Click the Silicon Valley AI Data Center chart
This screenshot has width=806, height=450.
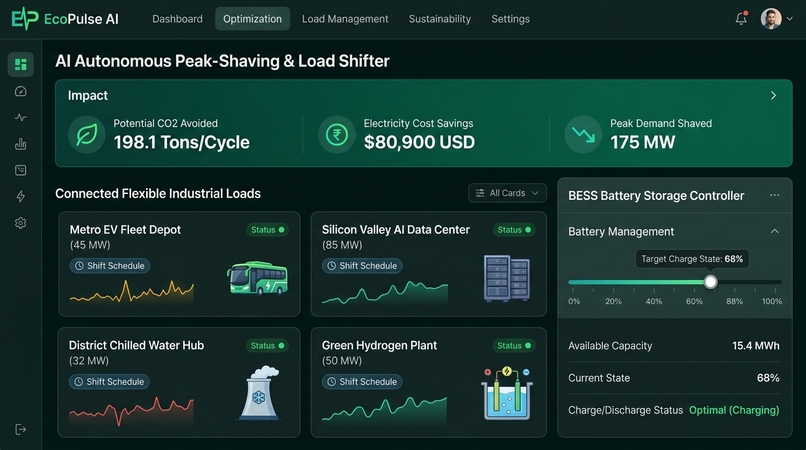[x=385, y=293]
